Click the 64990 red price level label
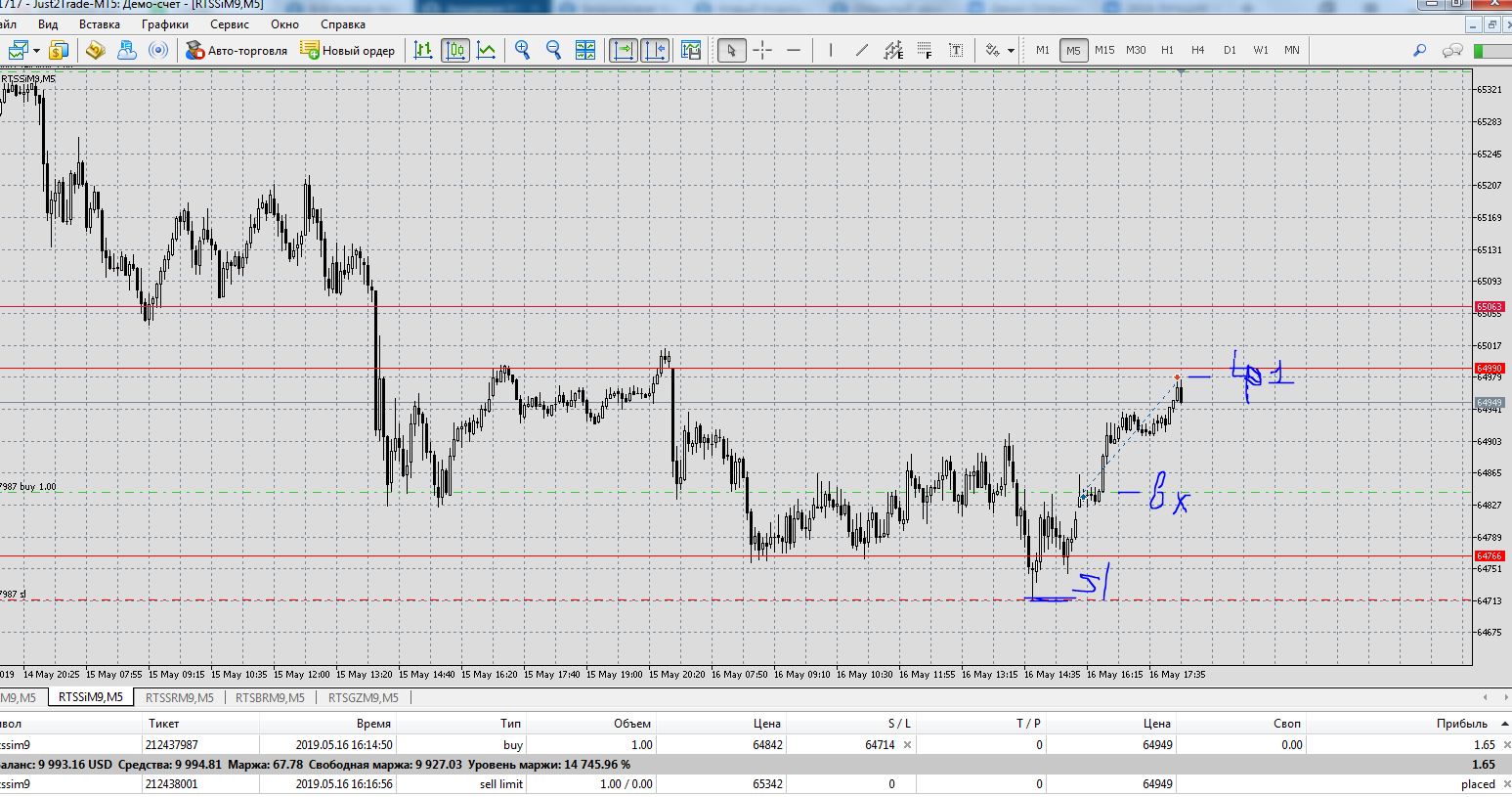The height and width of the screenshot is (797, 1512). coord(1490,369)
